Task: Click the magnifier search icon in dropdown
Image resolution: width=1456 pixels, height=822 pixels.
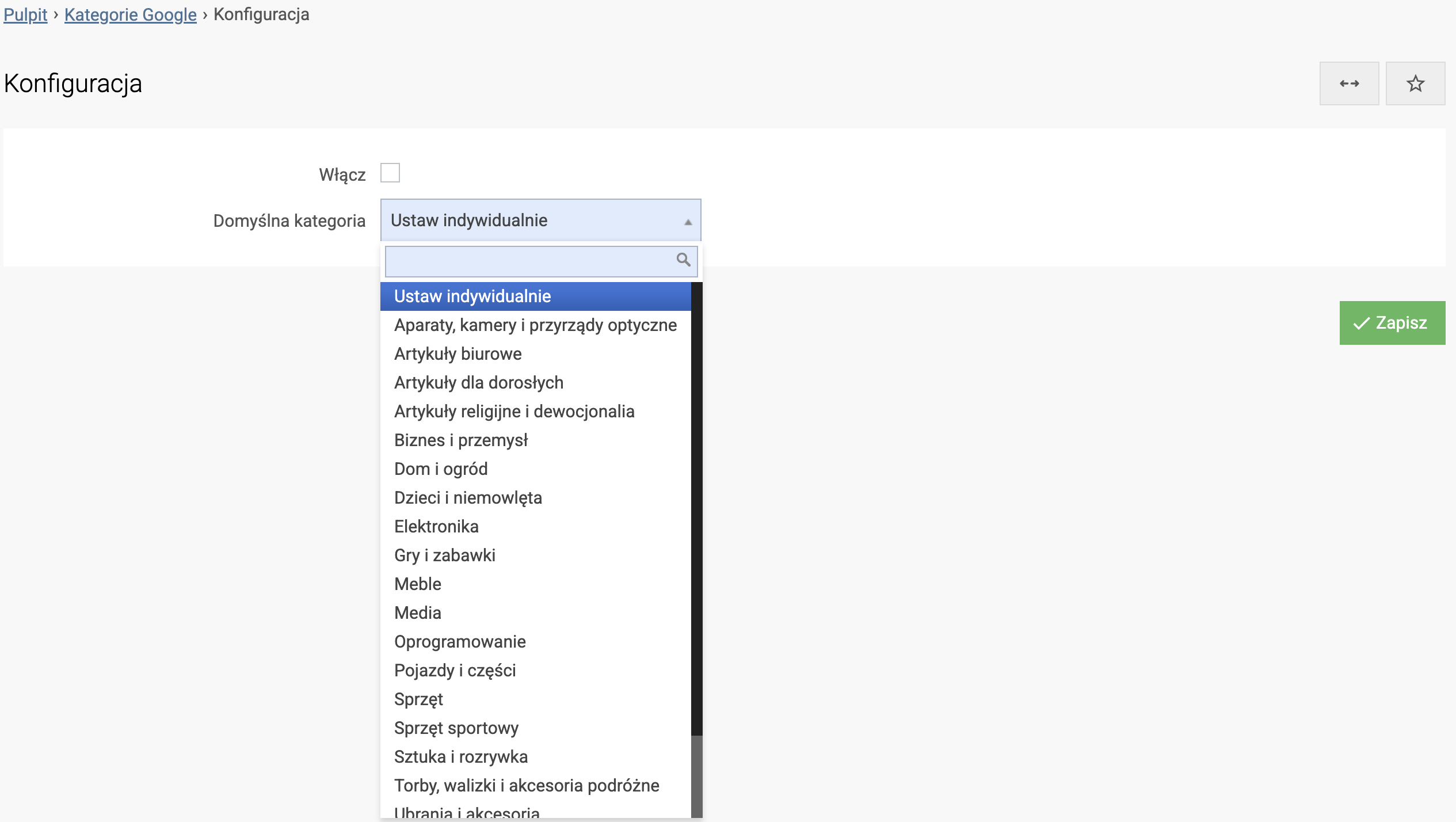Action: point(683,260)
